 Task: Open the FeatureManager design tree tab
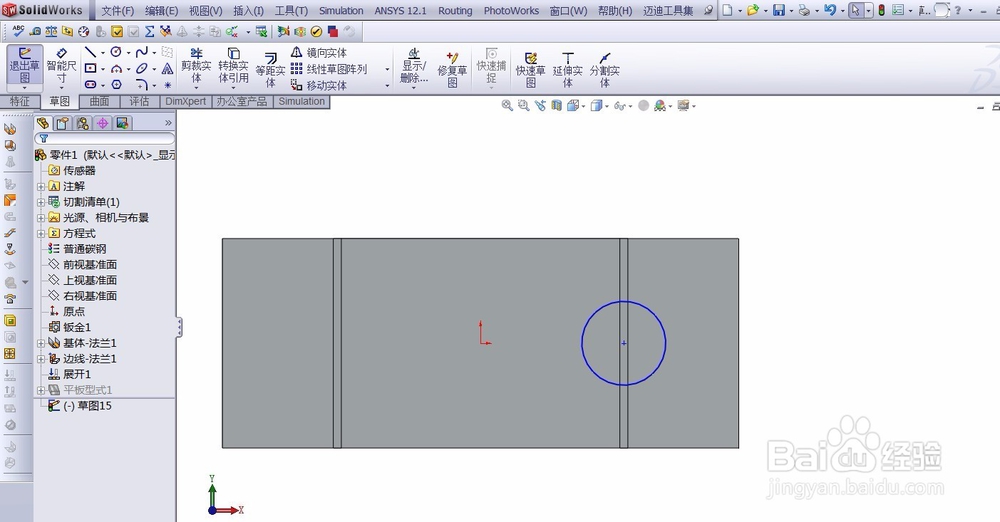click(43, 123)
